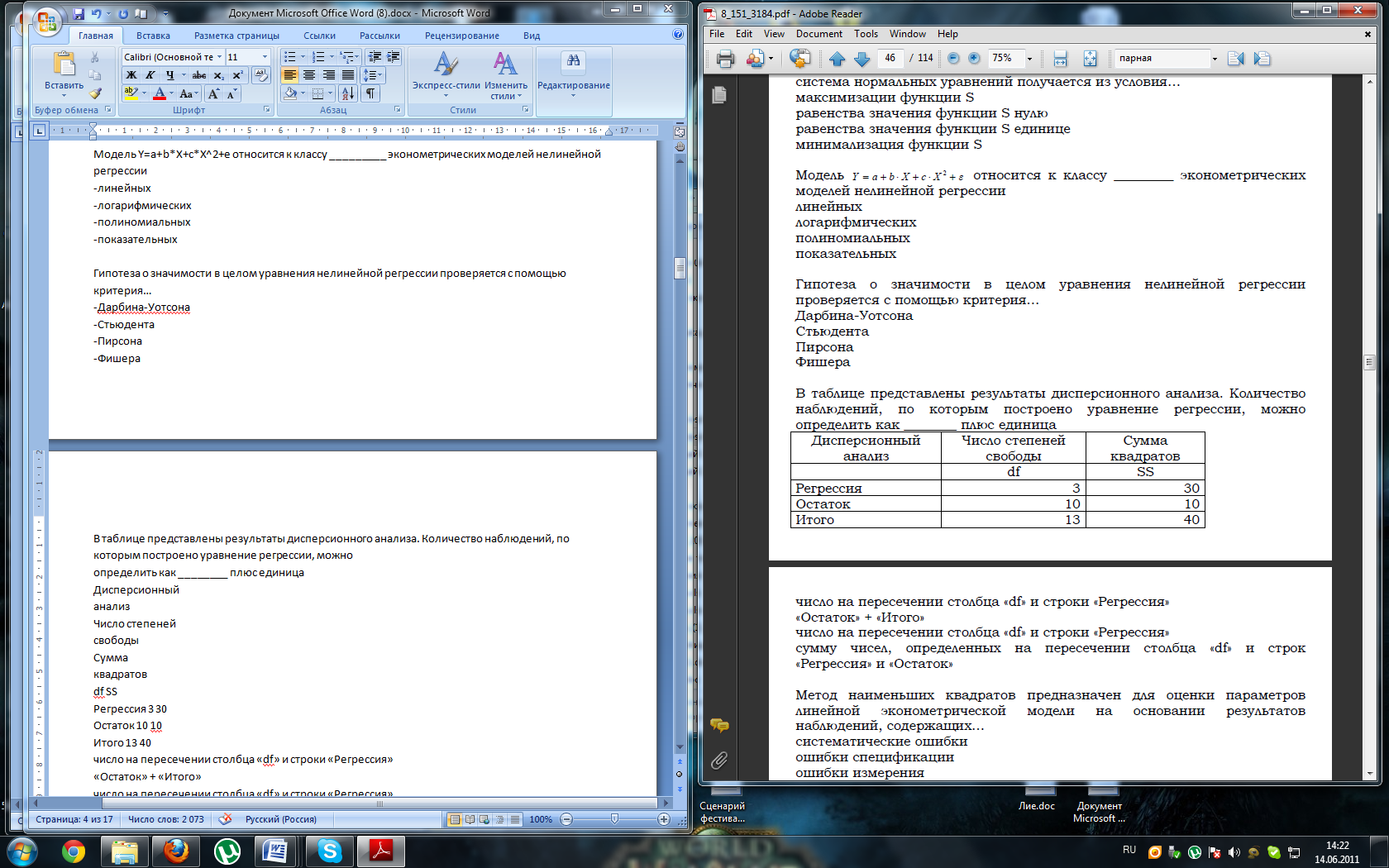Toggle strikethrough formatting
Image resolution: width=1389 pixels, height=868 pixels.
199,75
